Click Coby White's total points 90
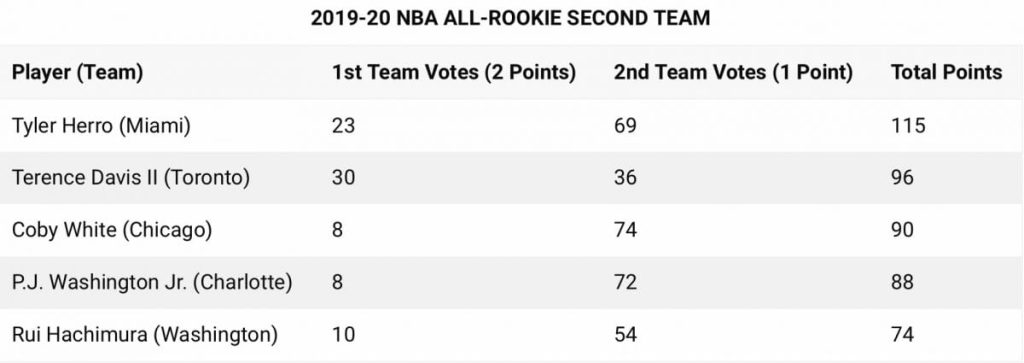This screenshot has width=1024, height=363. point(902,229)
